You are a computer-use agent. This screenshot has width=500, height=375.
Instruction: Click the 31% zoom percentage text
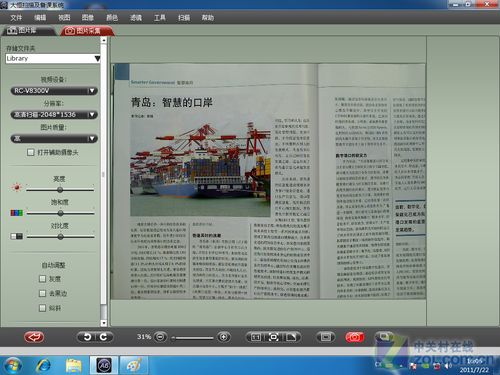[144, 337]
